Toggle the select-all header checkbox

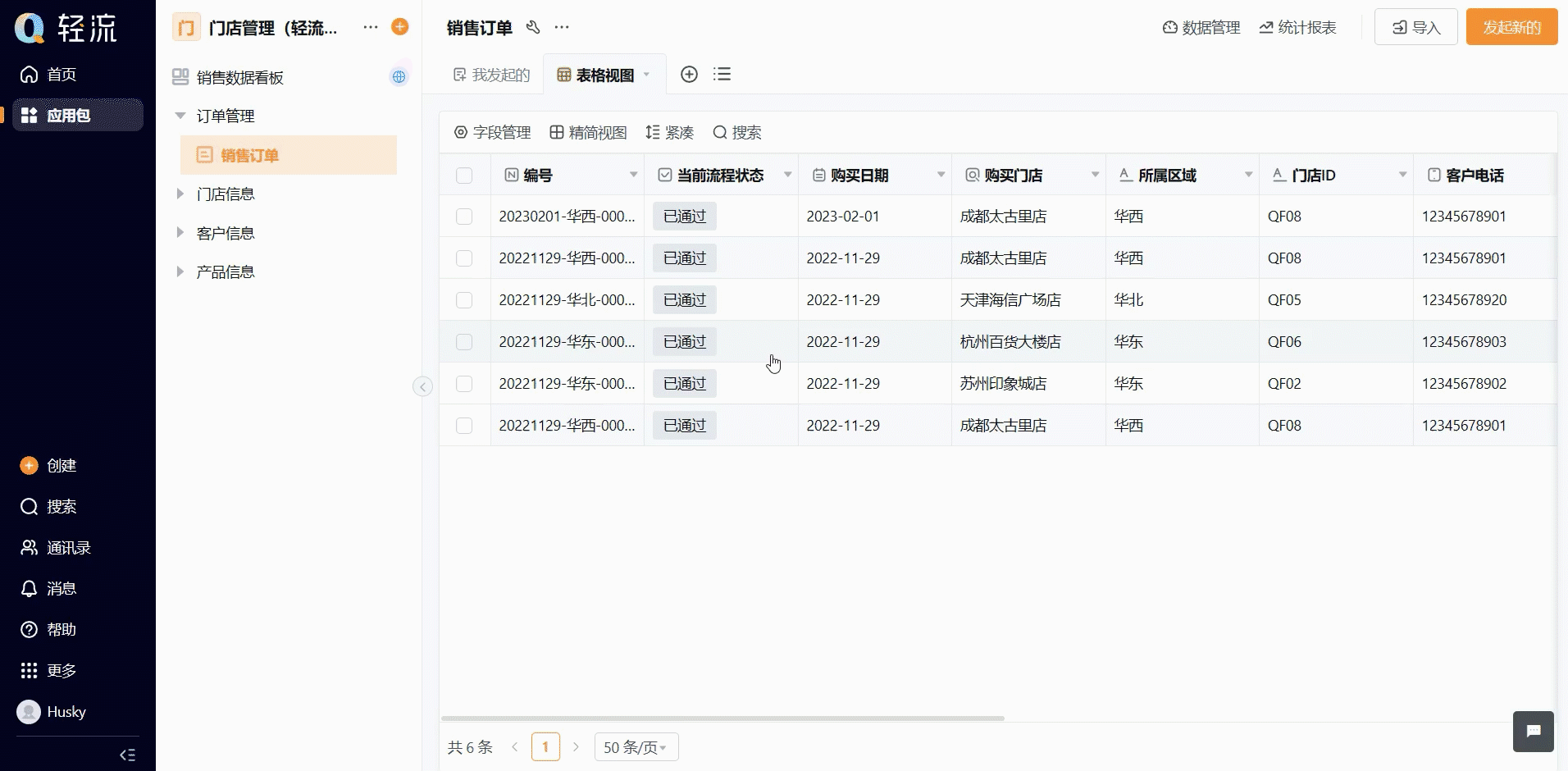(464, 176)
